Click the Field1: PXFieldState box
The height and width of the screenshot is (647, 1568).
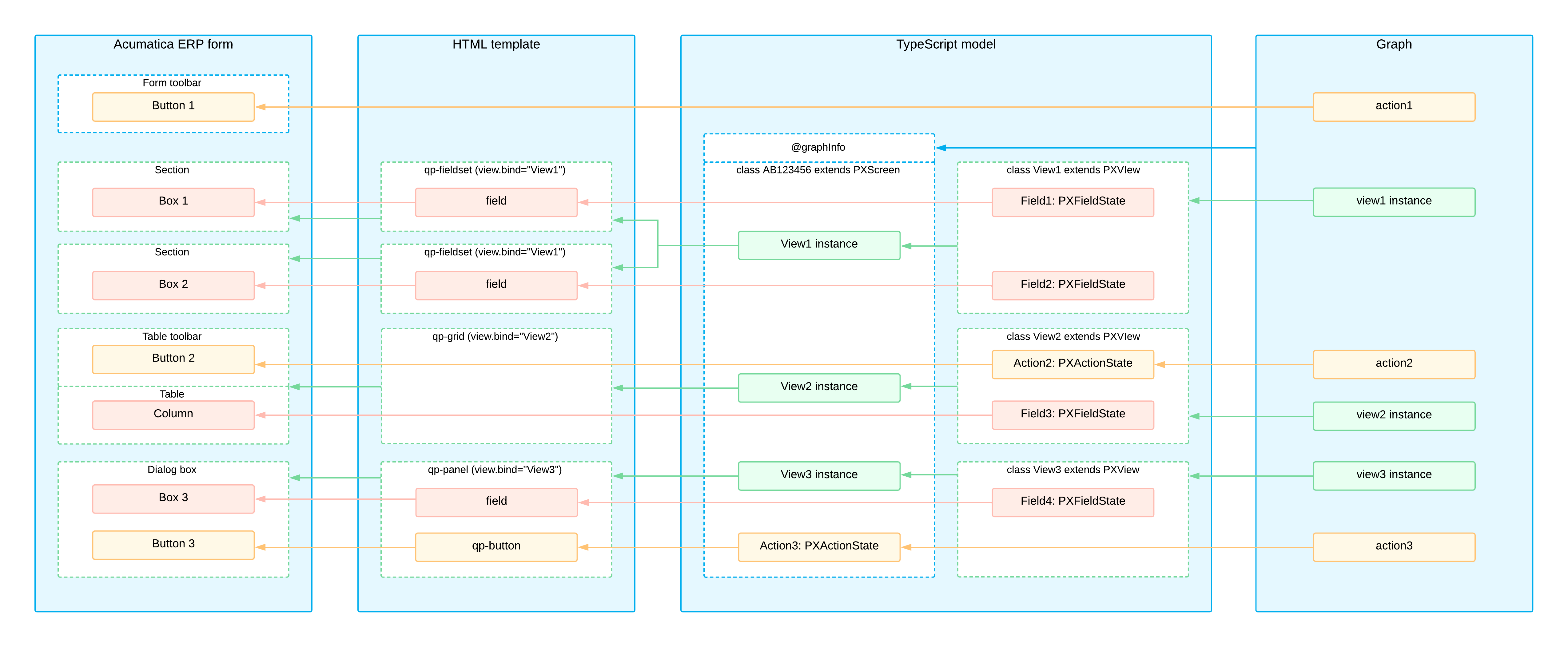pyautogui.click(x=1073, y=201)
